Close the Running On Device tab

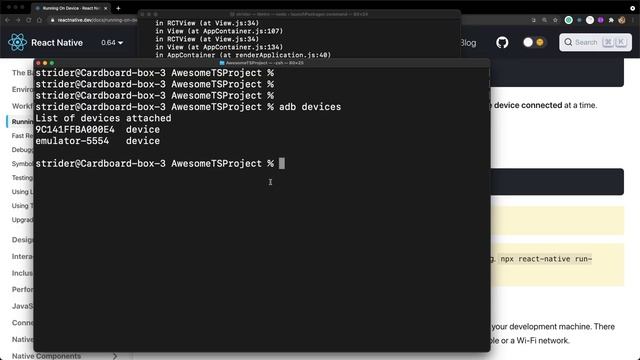tap(105, 8)
